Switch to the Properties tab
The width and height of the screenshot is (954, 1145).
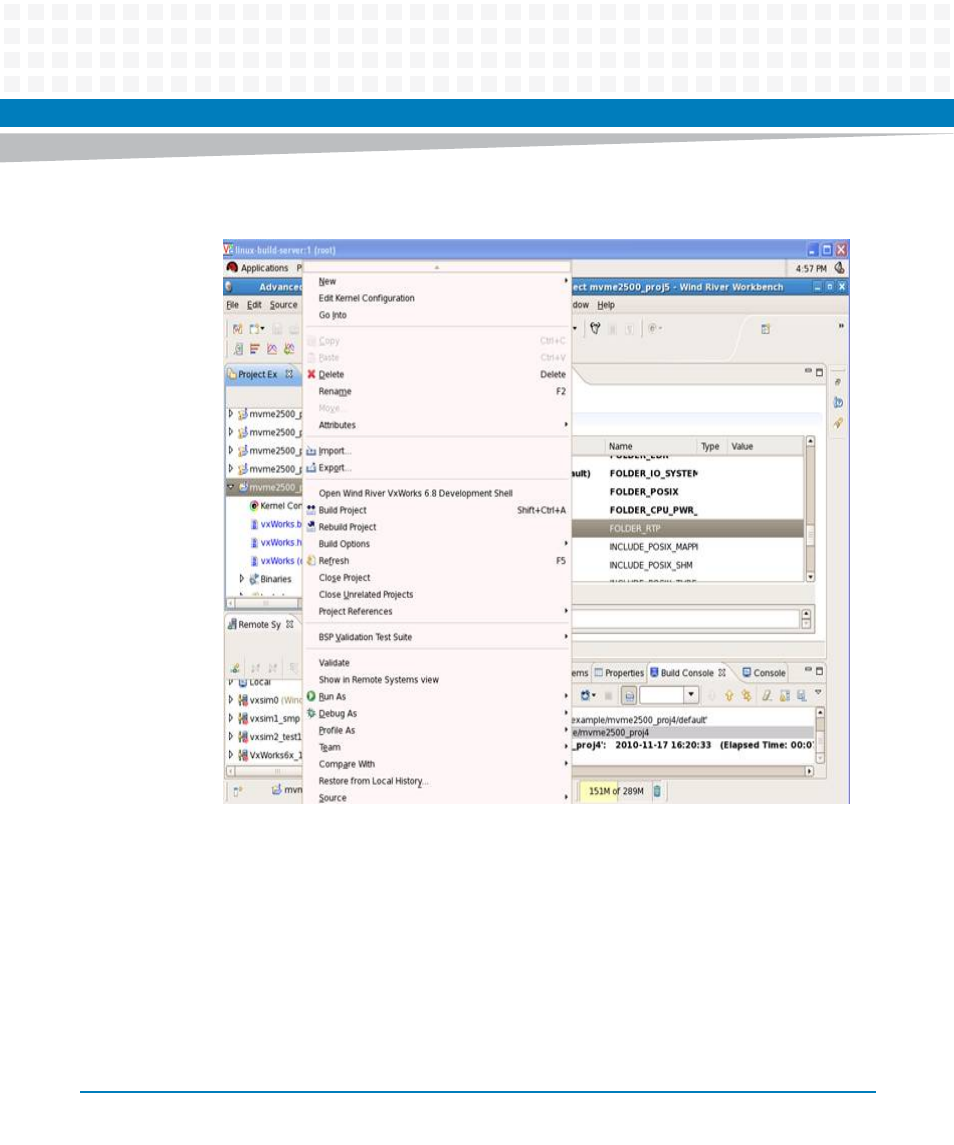coord(619,673)
